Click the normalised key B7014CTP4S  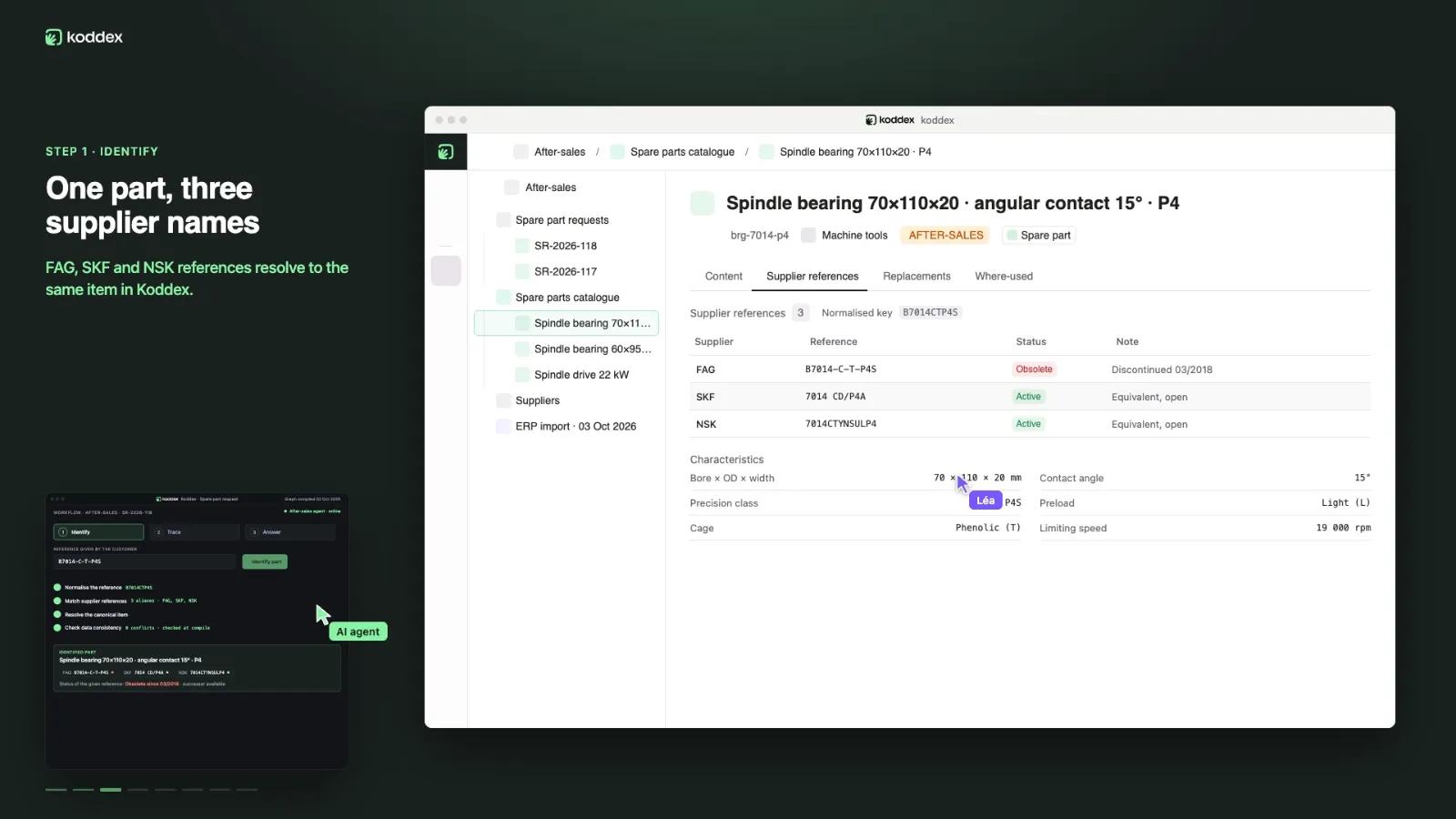pyautogui.click(x=930, y=312)
